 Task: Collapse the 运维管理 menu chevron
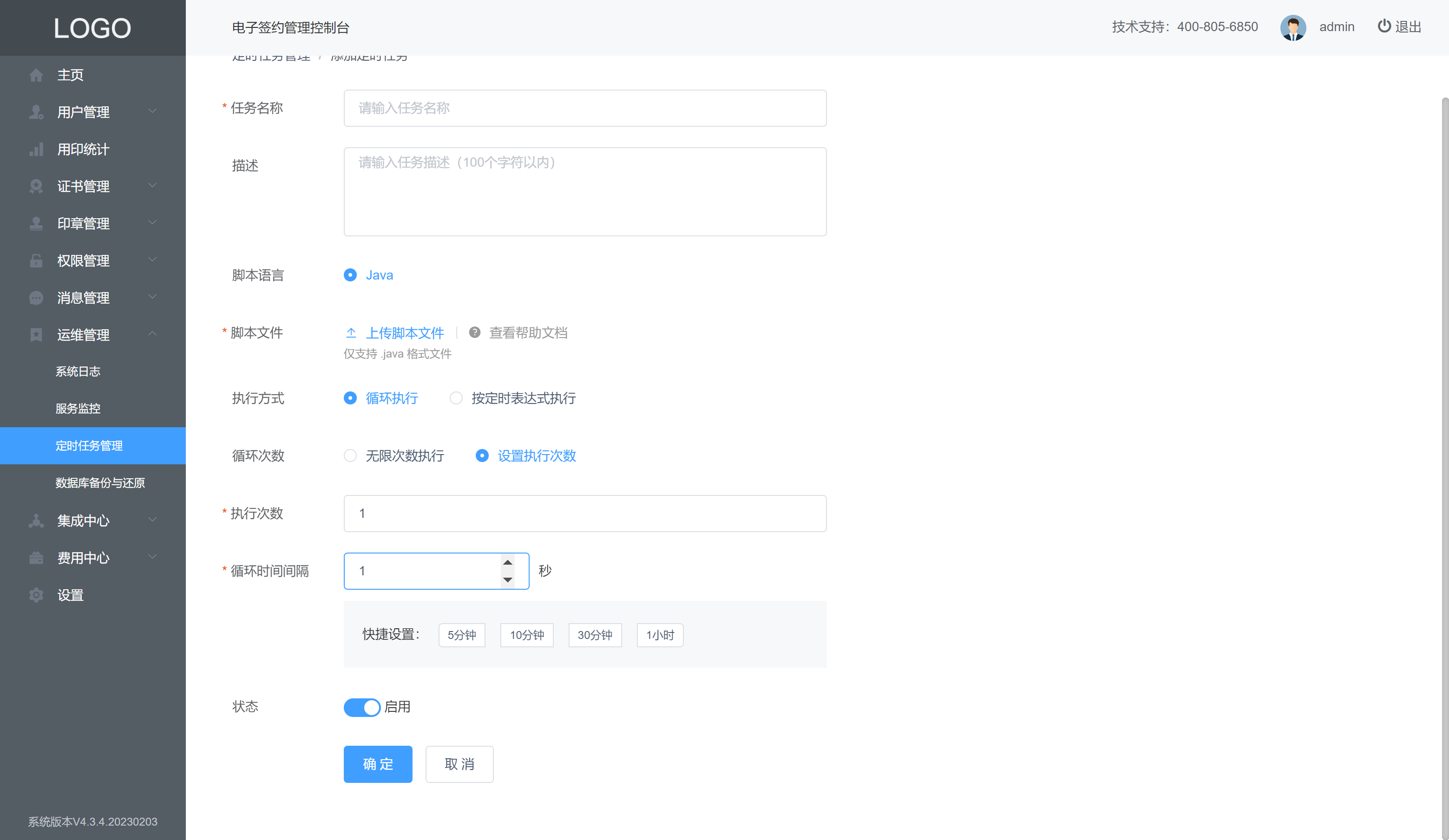pos(152,334)
